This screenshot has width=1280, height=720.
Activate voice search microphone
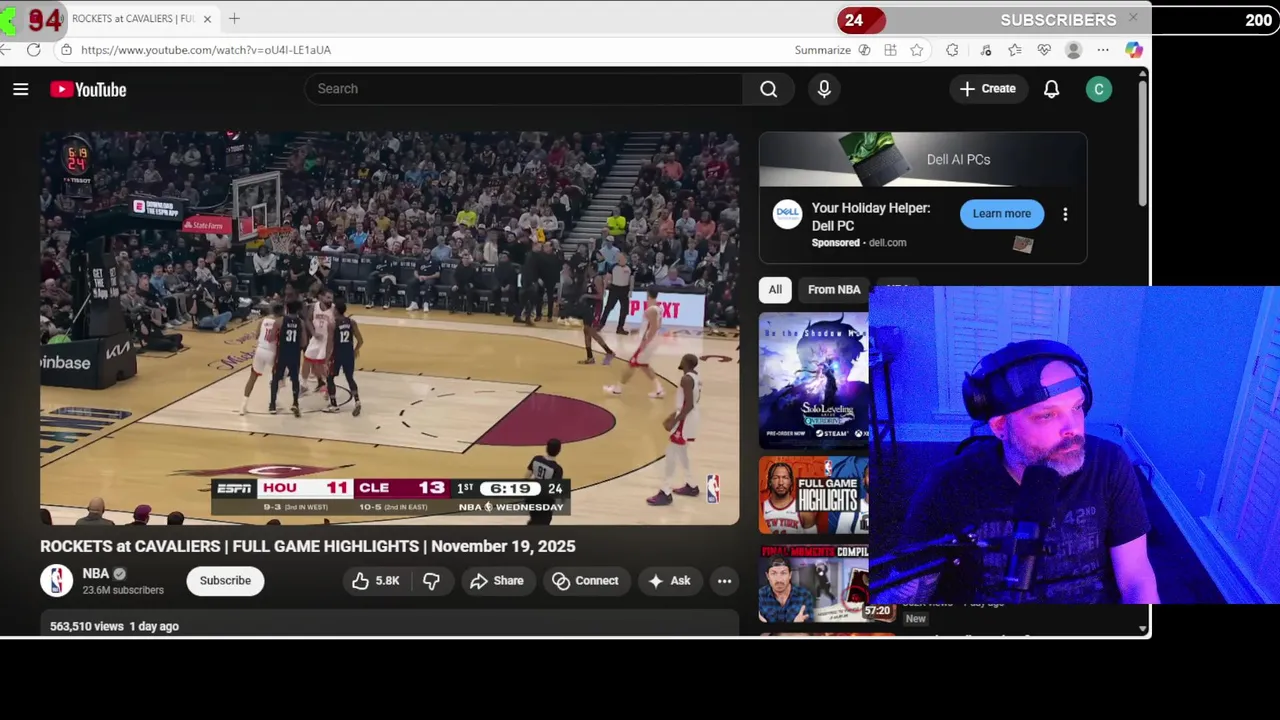pyautogui.click(x=824, y=89)
